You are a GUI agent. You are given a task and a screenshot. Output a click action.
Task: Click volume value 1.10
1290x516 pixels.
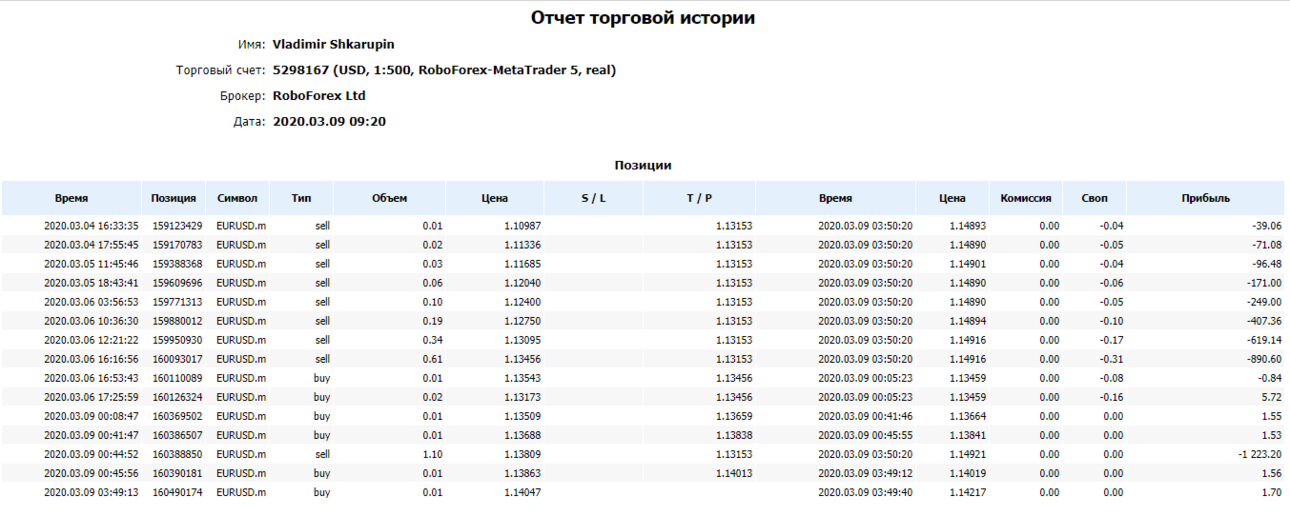[x=431, y=454]
